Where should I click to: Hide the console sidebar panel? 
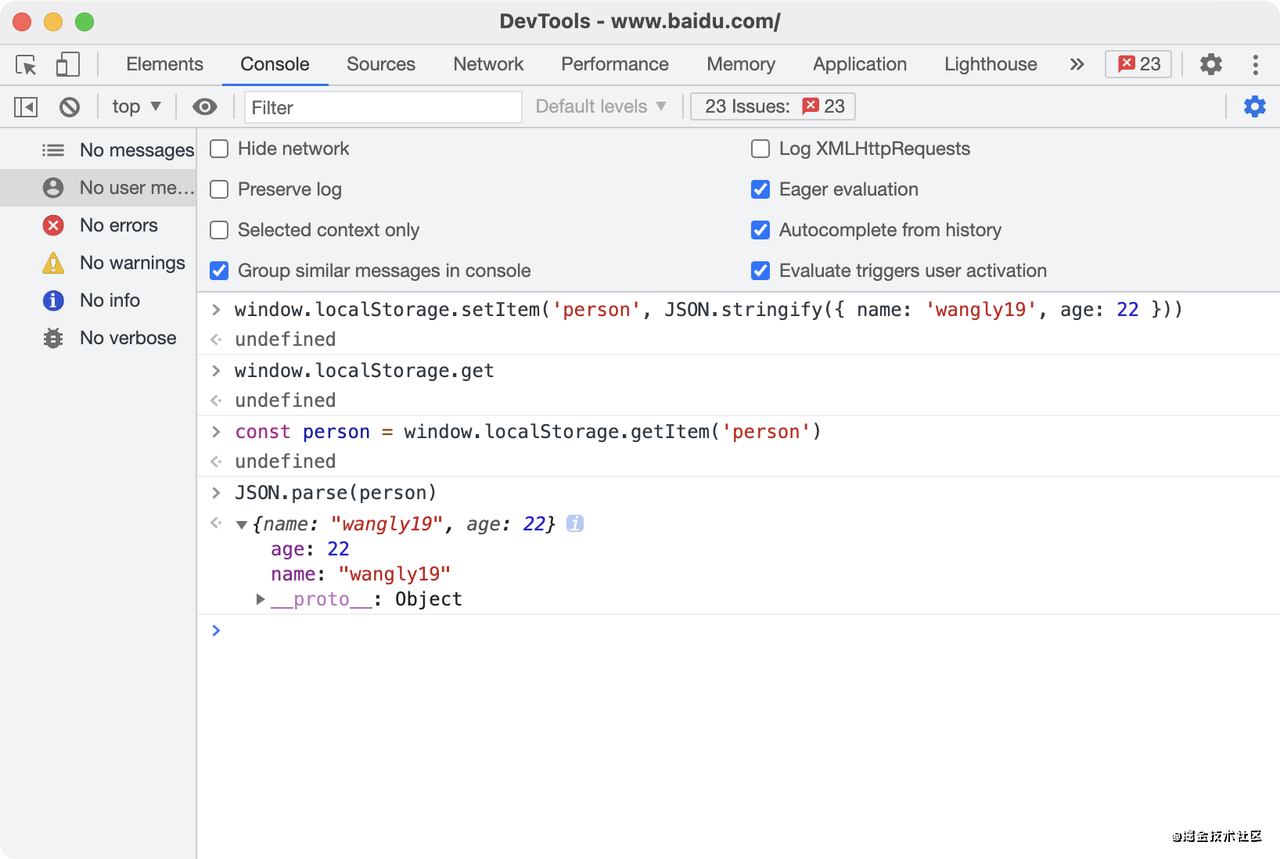pyautogui.click(x=26, y=107)
